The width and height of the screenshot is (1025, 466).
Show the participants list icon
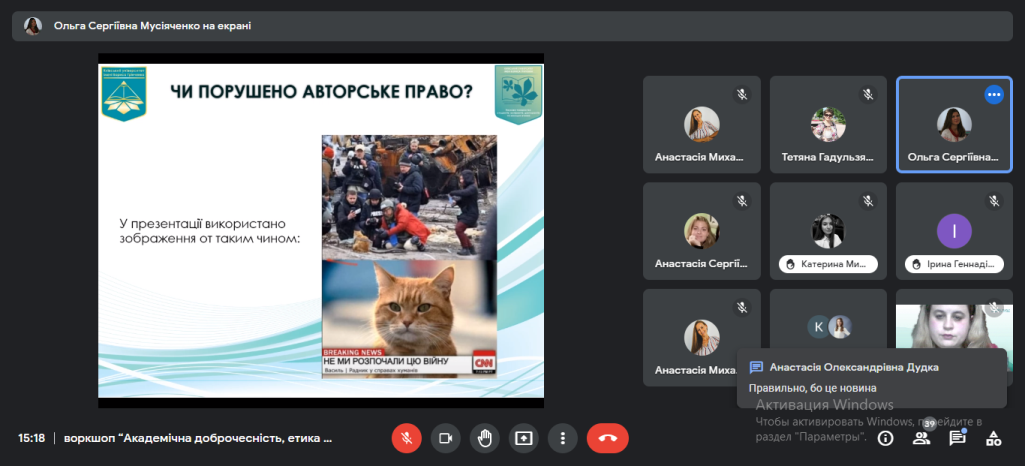coord(921,438)
